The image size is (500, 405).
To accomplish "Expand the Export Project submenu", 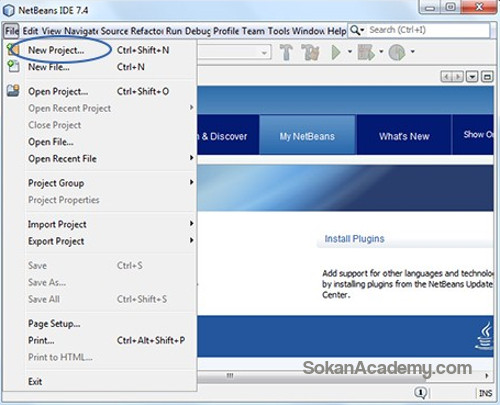I will [x=192, y=240].
